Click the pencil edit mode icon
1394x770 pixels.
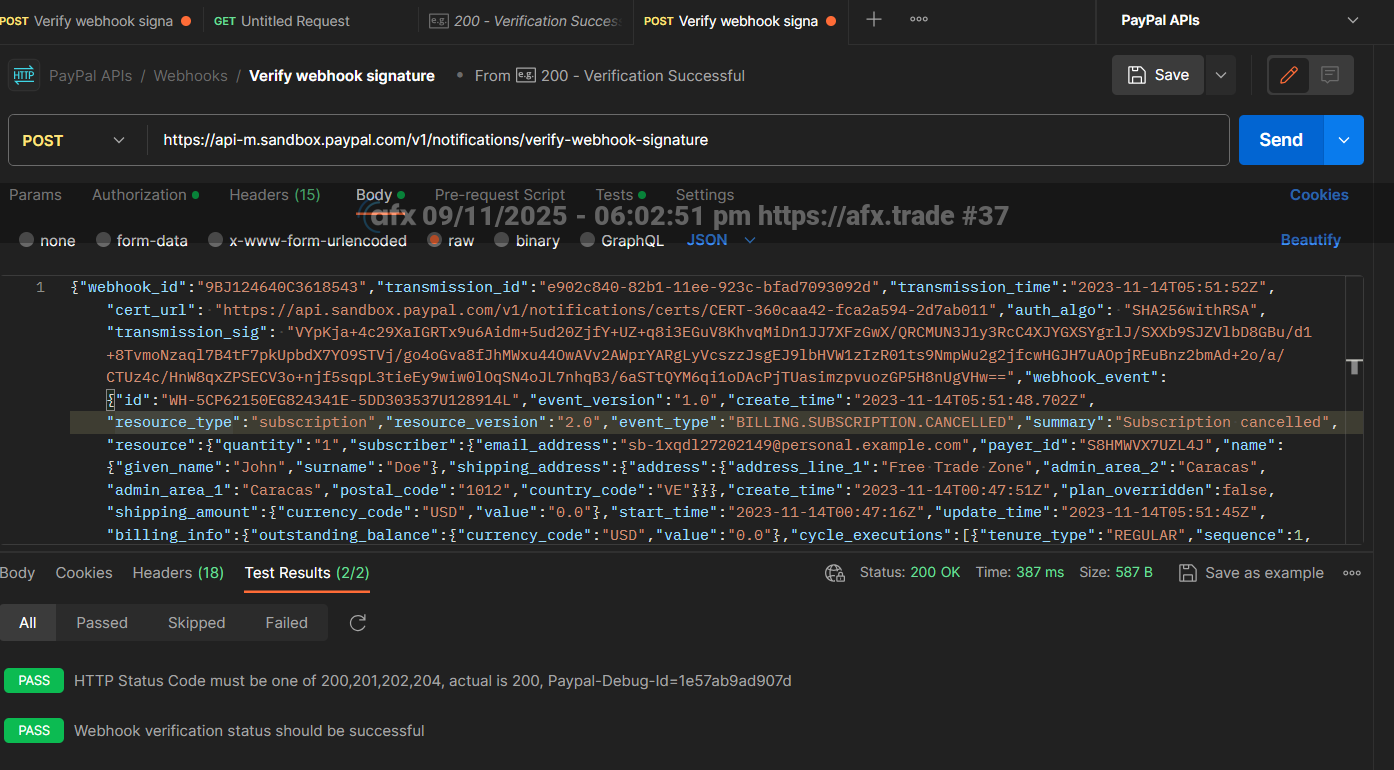1289,75
